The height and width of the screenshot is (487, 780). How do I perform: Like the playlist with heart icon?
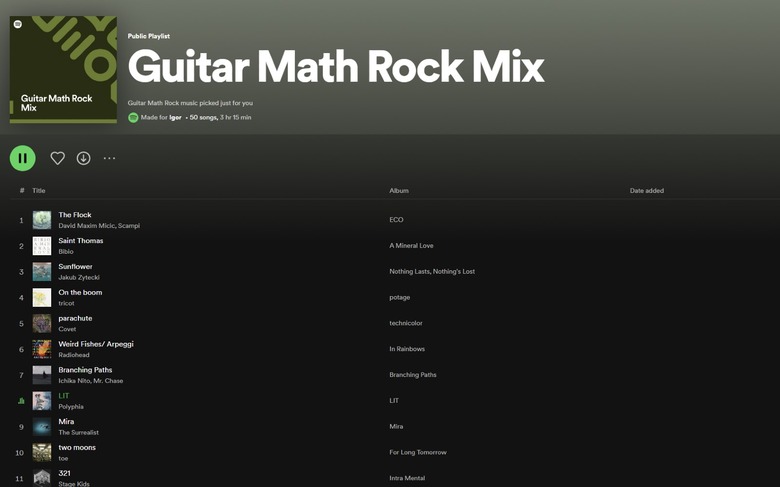(x=57, y=158)
